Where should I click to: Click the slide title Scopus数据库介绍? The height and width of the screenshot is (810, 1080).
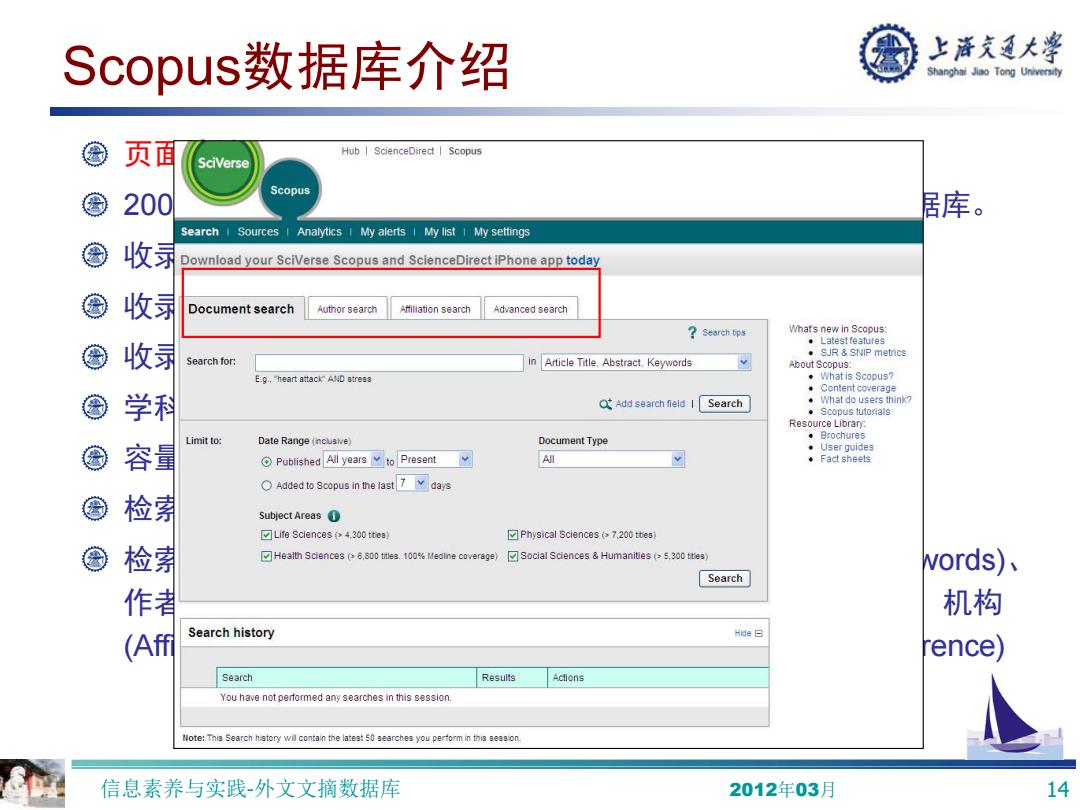pos(286,66)
